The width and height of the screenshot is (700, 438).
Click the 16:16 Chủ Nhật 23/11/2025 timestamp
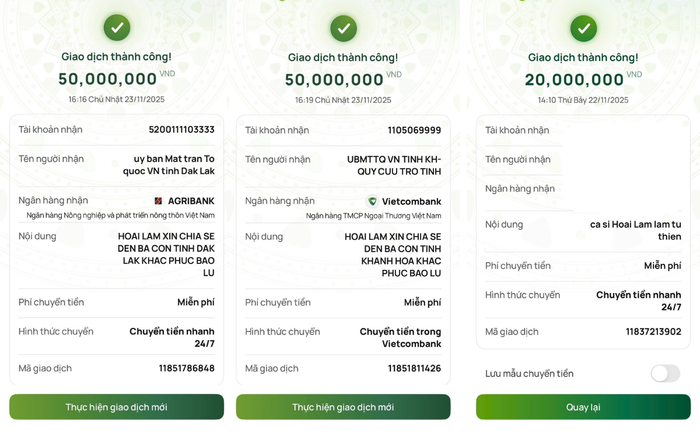point(116,100)
